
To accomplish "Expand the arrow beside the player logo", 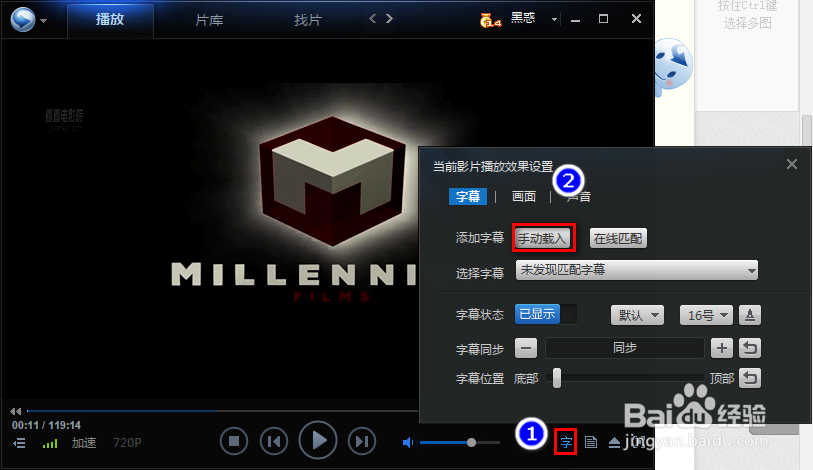I will click(44, 21).
